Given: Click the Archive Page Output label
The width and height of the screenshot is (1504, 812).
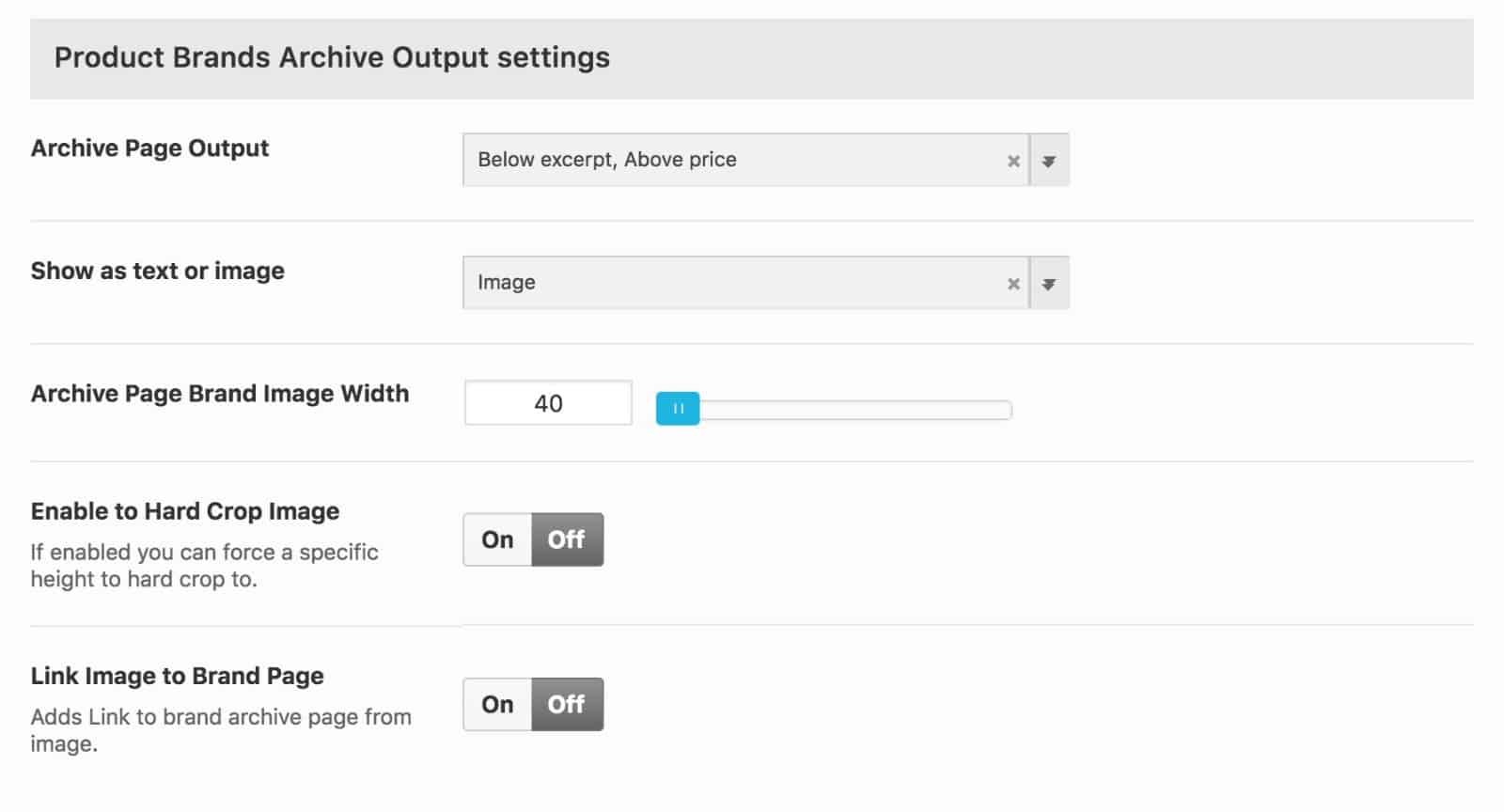Looking at the screenshot, I should click(x=149, y=148).
